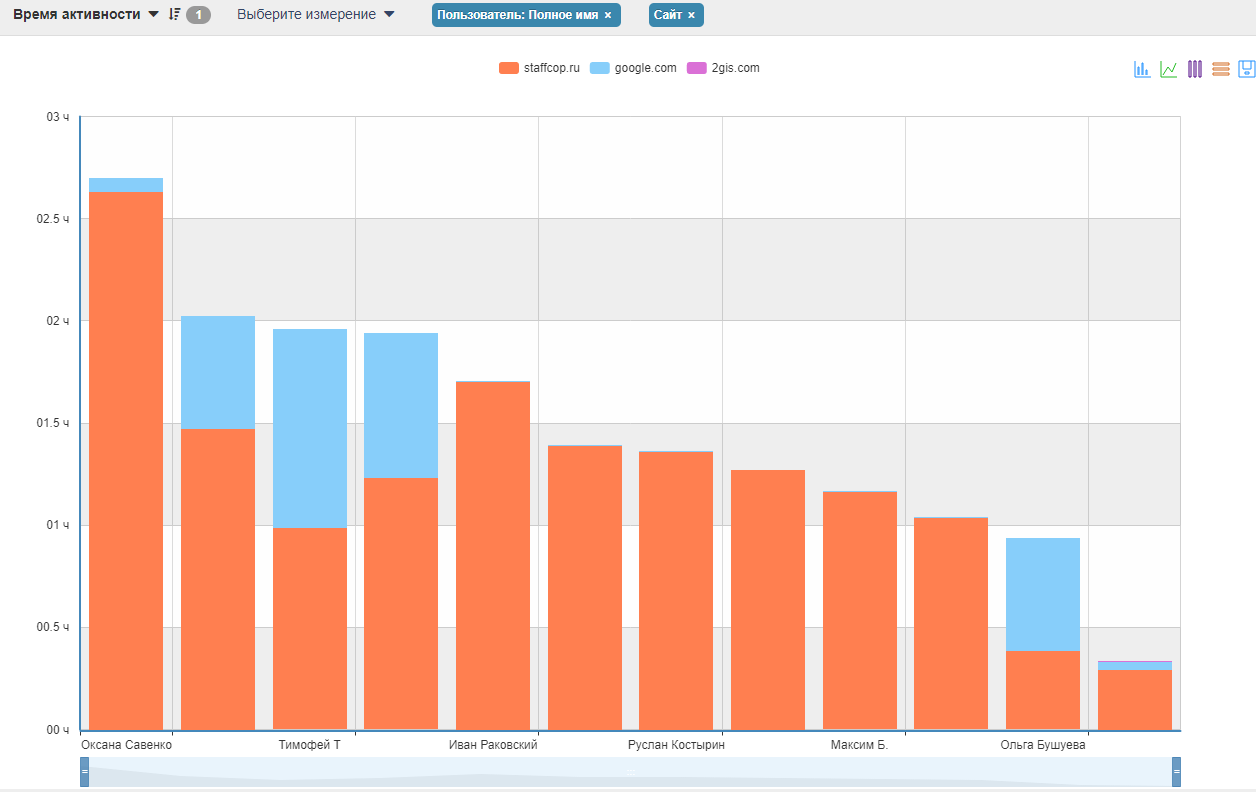The width and height of the screenshot is (1256, 792).
Task: Click the sort count badge '1'
Action: pyautogui.click(x=198, y=15)
